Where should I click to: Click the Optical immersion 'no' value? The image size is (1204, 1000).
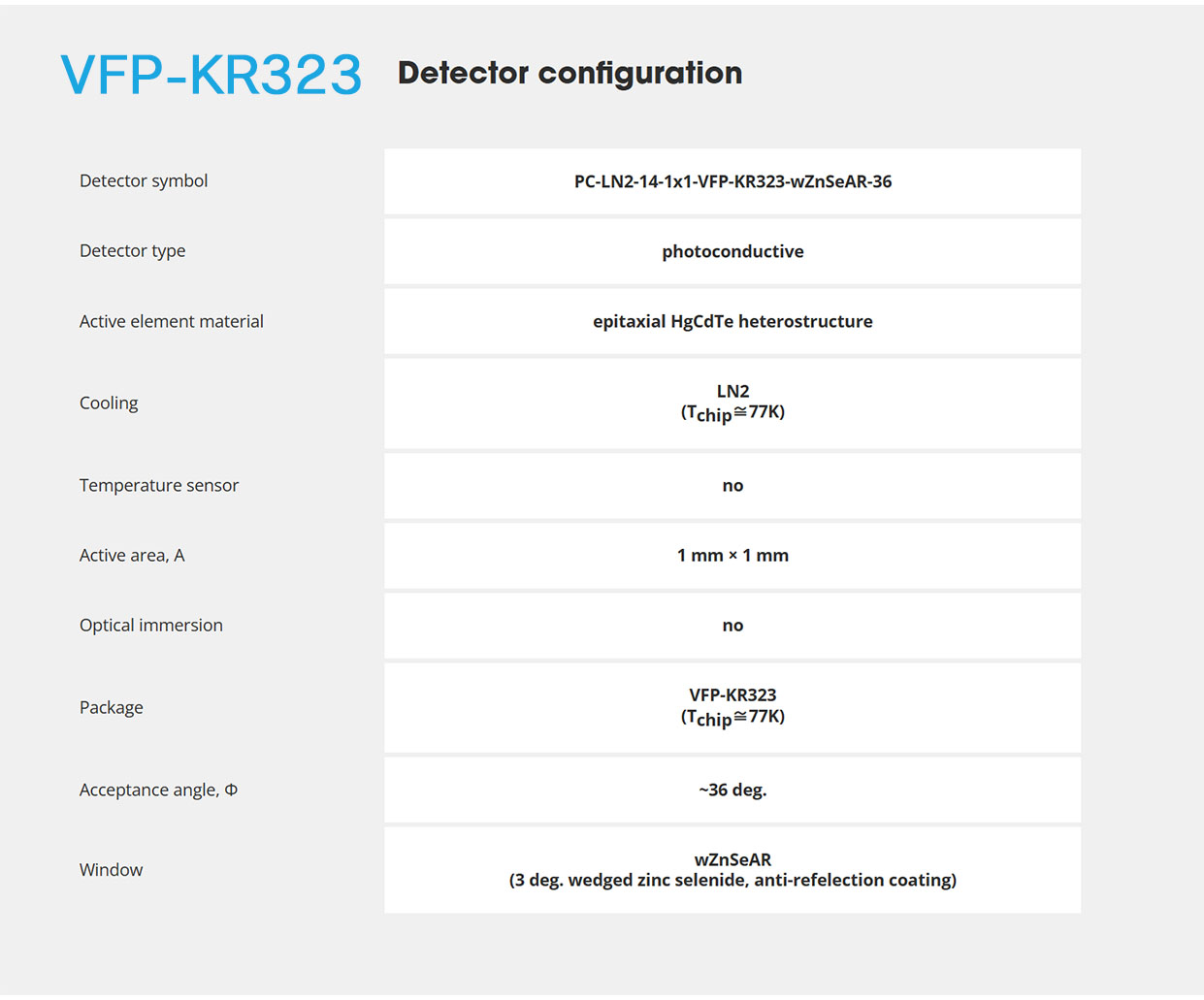732,626
